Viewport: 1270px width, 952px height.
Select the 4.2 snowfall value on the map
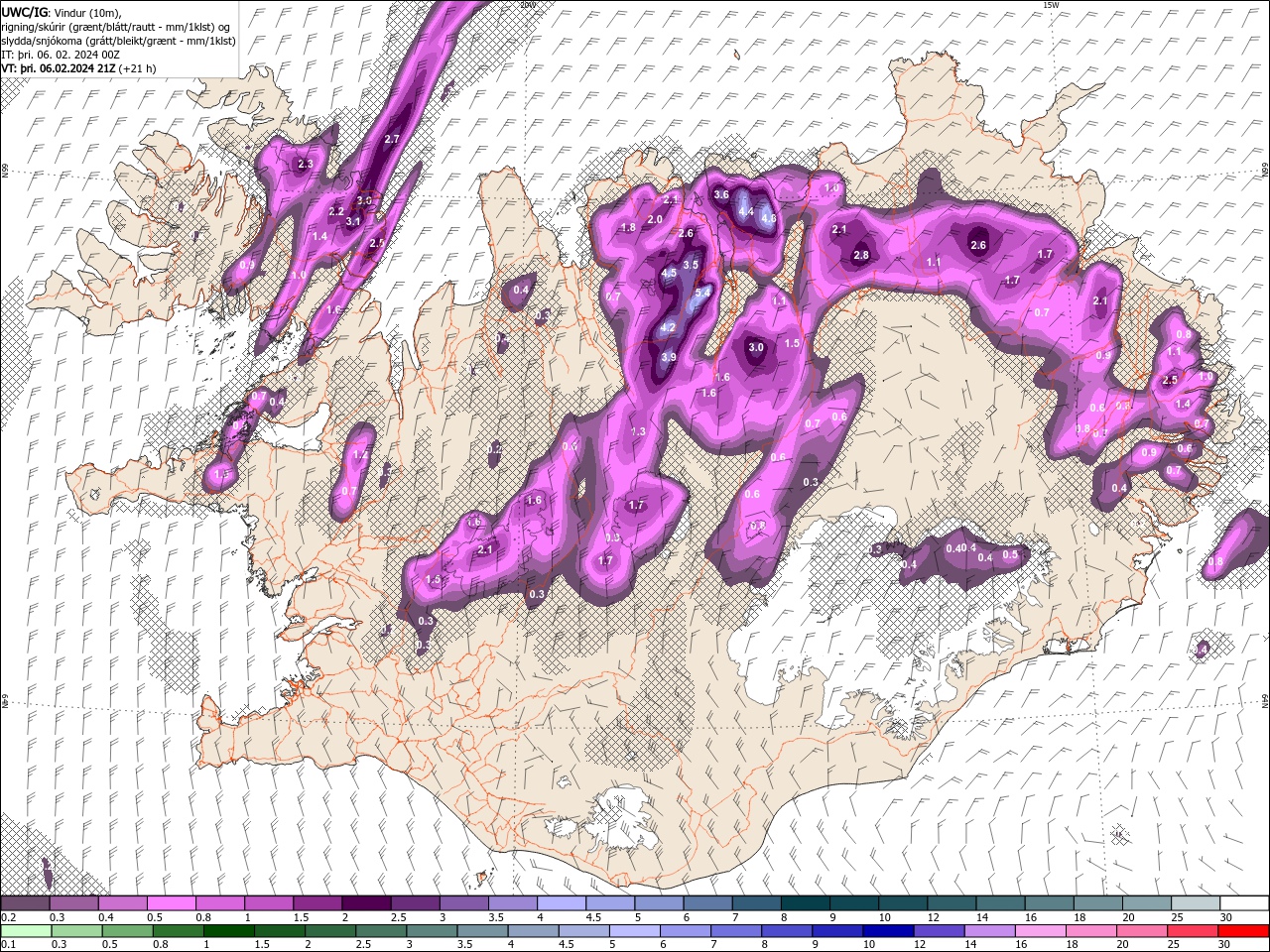pyautogui.click(x=668, y=328)
